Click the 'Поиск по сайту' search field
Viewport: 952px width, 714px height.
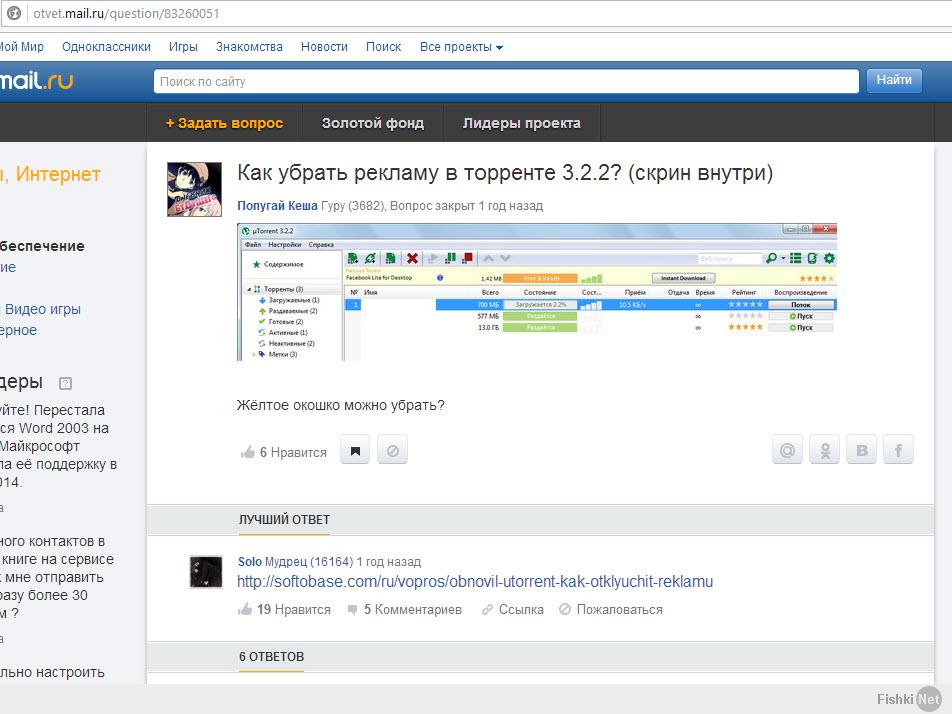click(x=505, y=81)
